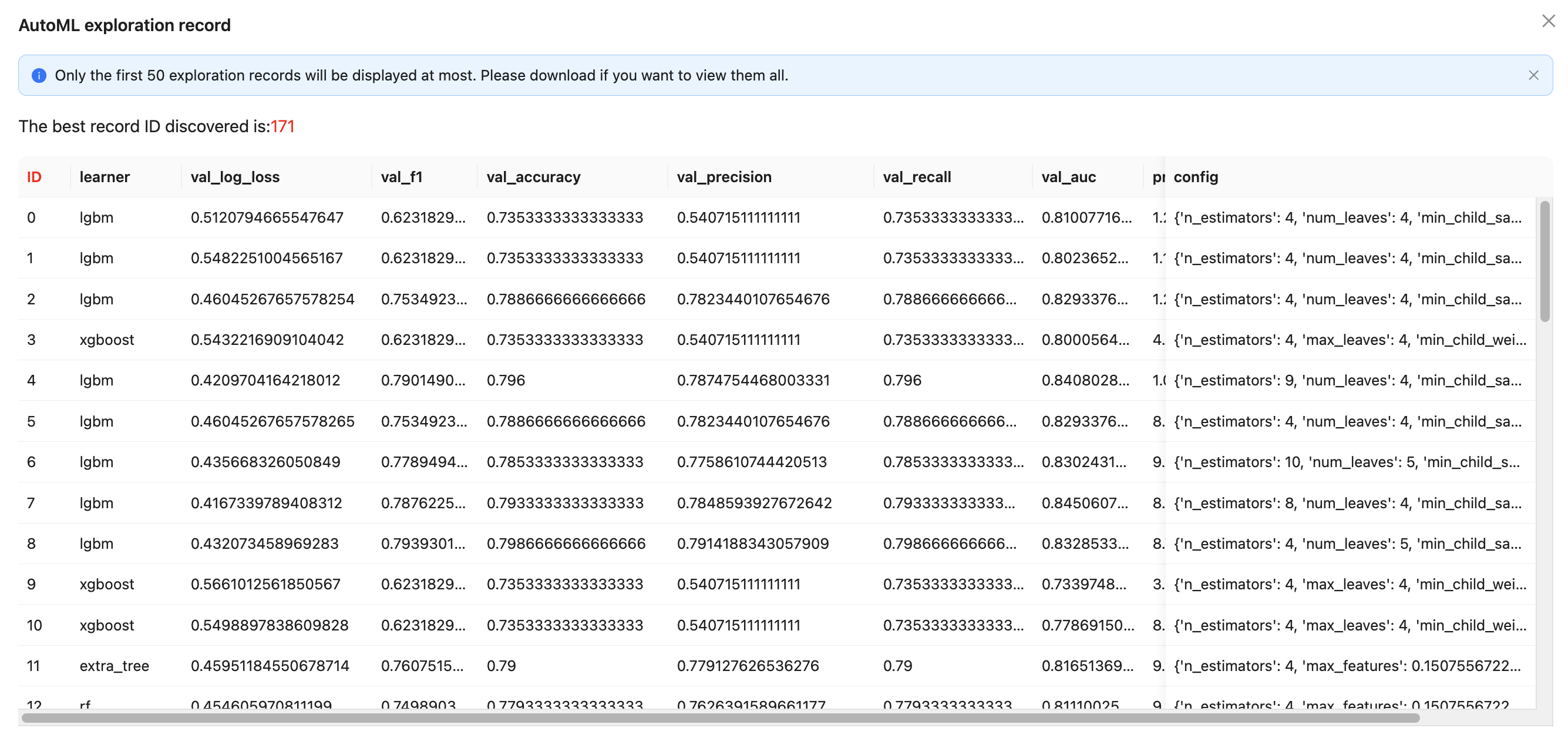Image resolution: width=1568 pixels, height=738 pixels.
Task: Click the learner column header
Action: click(x=105, y=177)
